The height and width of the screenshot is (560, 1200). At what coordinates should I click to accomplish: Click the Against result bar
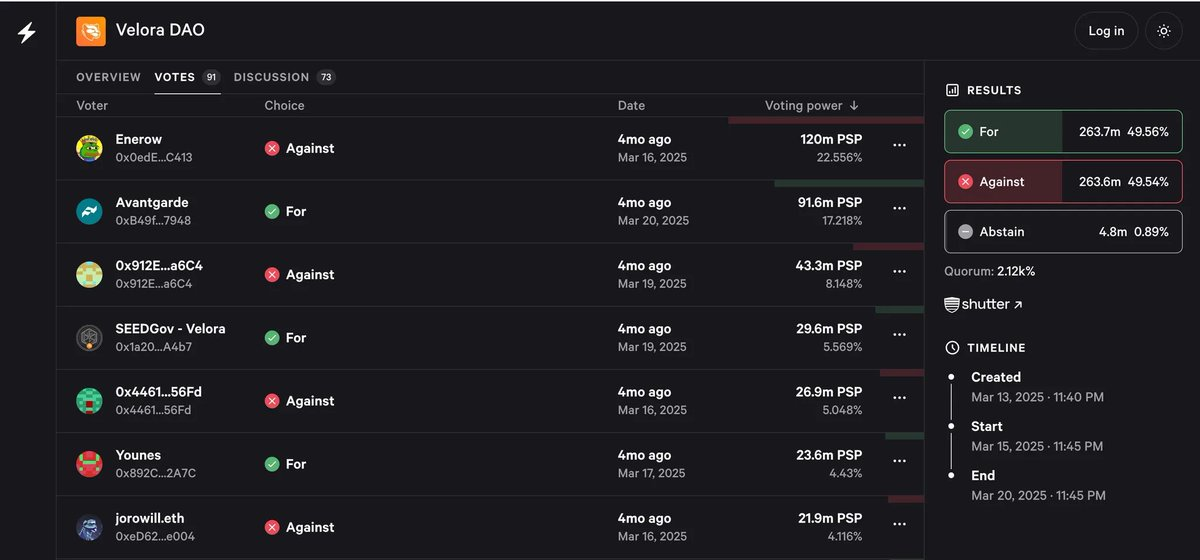pos(1063,182)
